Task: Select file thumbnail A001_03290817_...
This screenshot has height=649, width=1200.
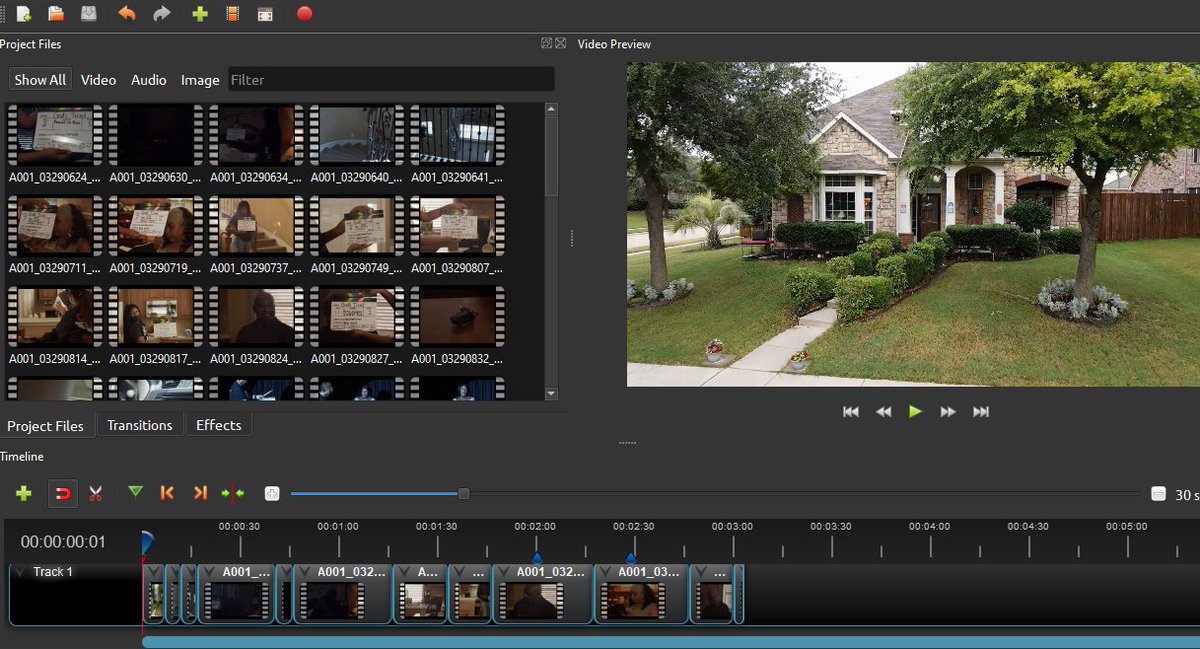Action: (x=155, y=316)
